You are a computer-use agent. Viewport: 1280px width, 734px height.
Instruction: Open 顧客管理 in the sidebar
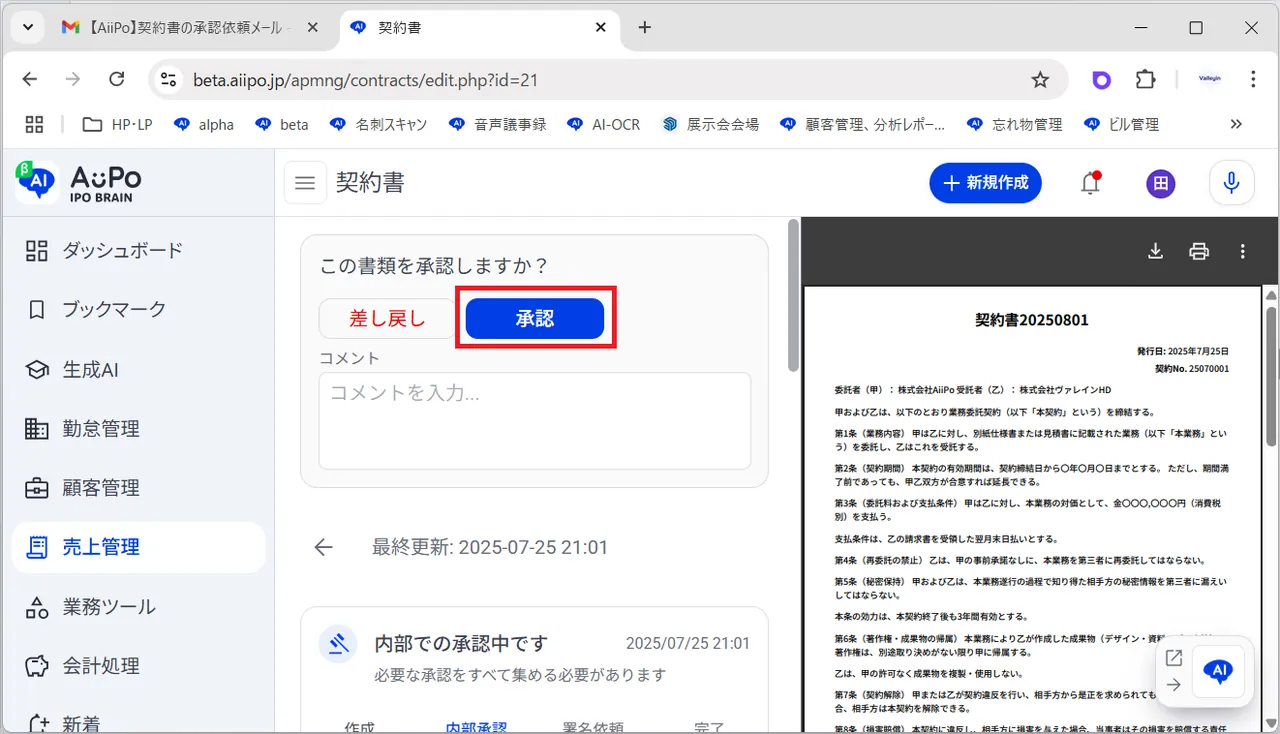[138, 488]
